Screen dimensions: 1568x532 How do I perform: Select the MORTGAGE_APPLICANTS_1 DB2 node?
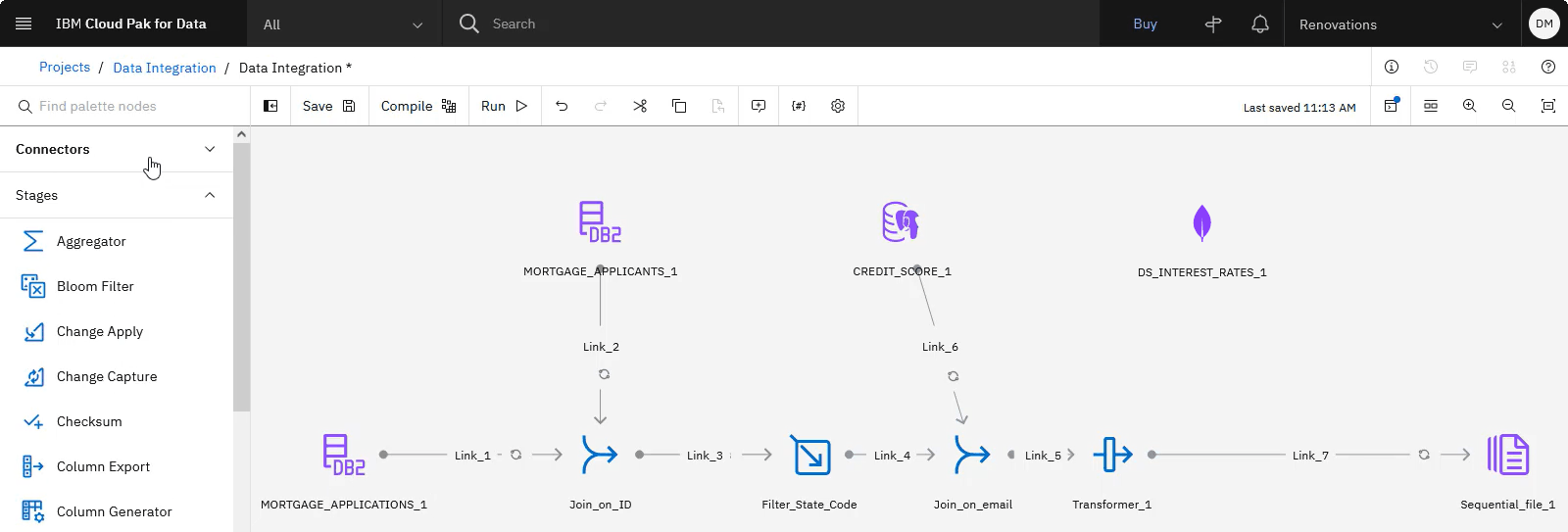600,222
